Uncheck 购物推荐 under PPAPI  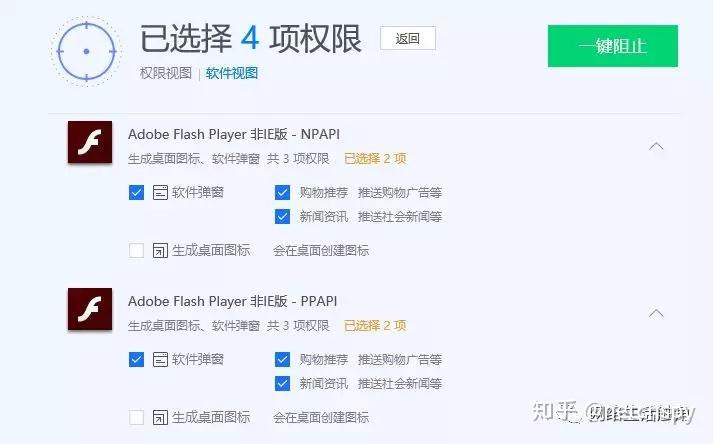[282, 359]
